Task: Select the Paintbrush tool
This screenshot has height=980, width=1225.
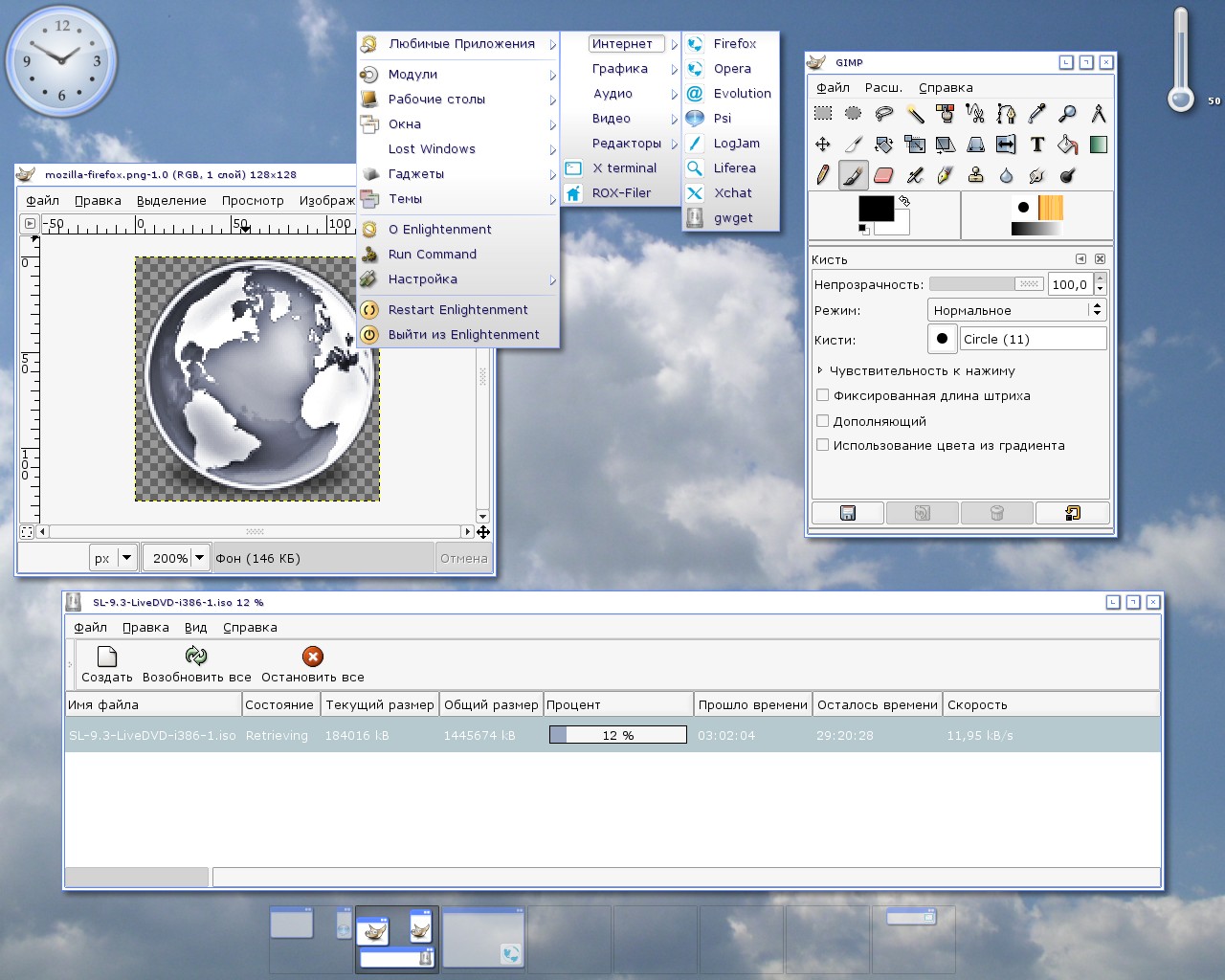Action: 854,175
